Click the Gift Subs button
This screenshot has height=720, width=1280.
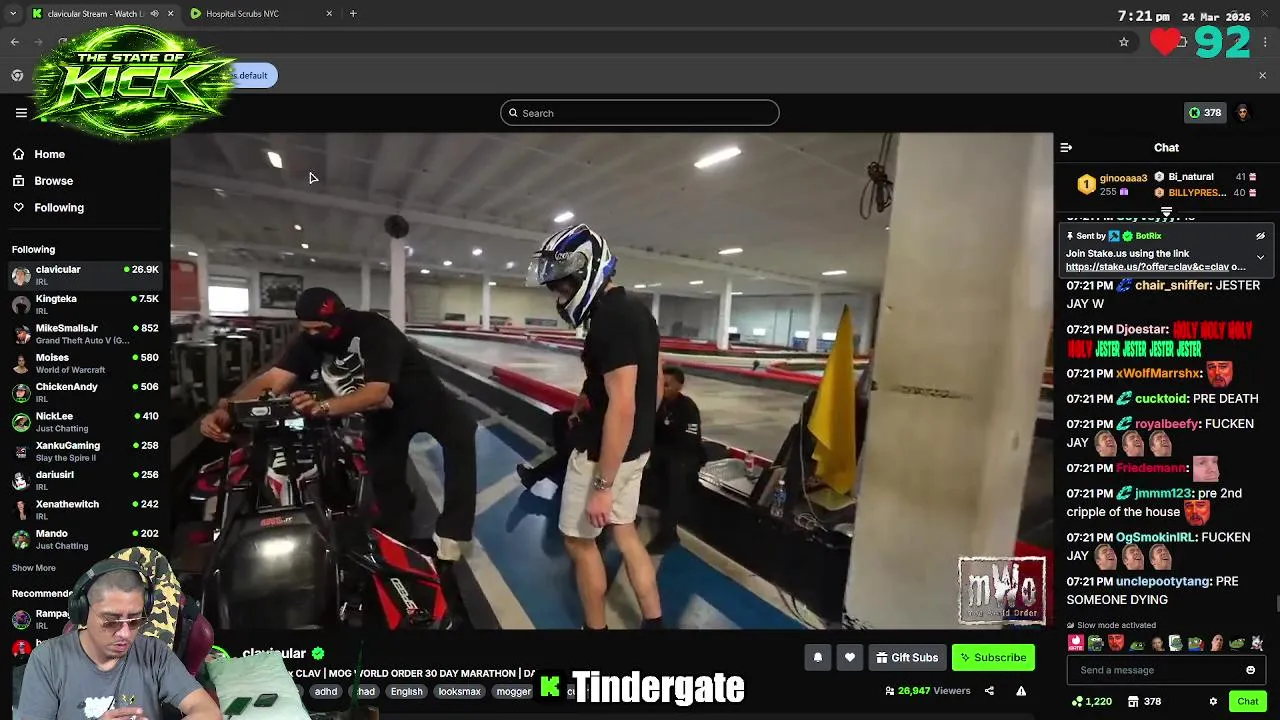[907, 658]
